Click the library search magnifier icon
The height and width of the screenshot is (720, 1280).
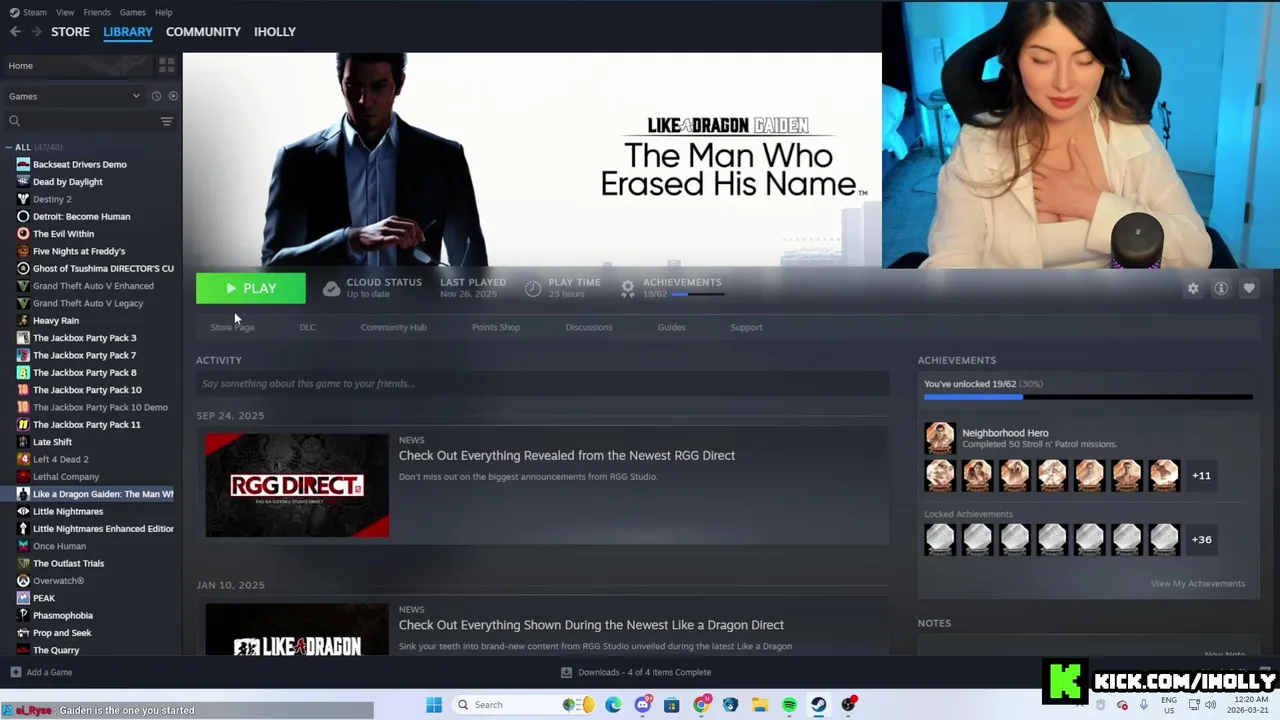tap(14, 121)
